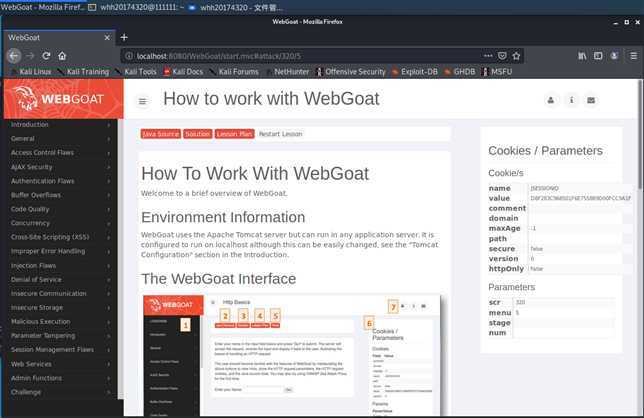644x418 pixels.
Task: Open the Firefox library icon
Action: click(x=582, y=55)
